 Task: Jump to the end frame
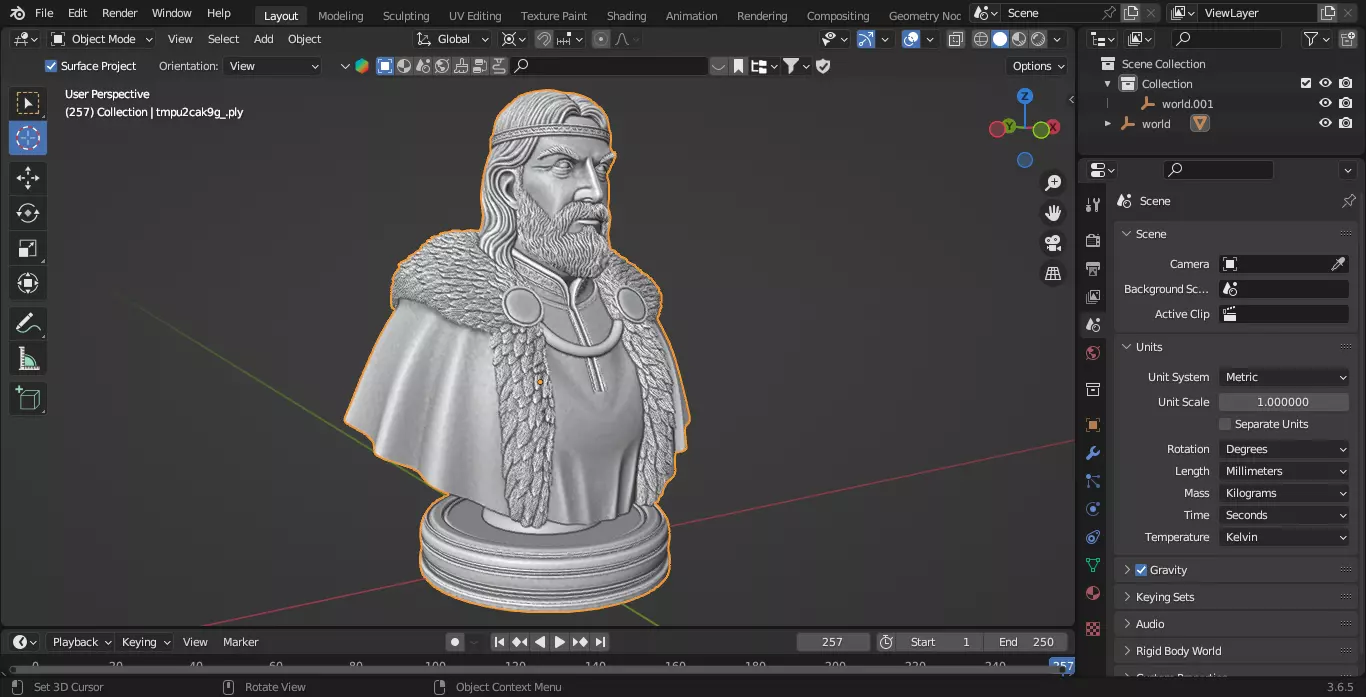[x=601, y=642]
